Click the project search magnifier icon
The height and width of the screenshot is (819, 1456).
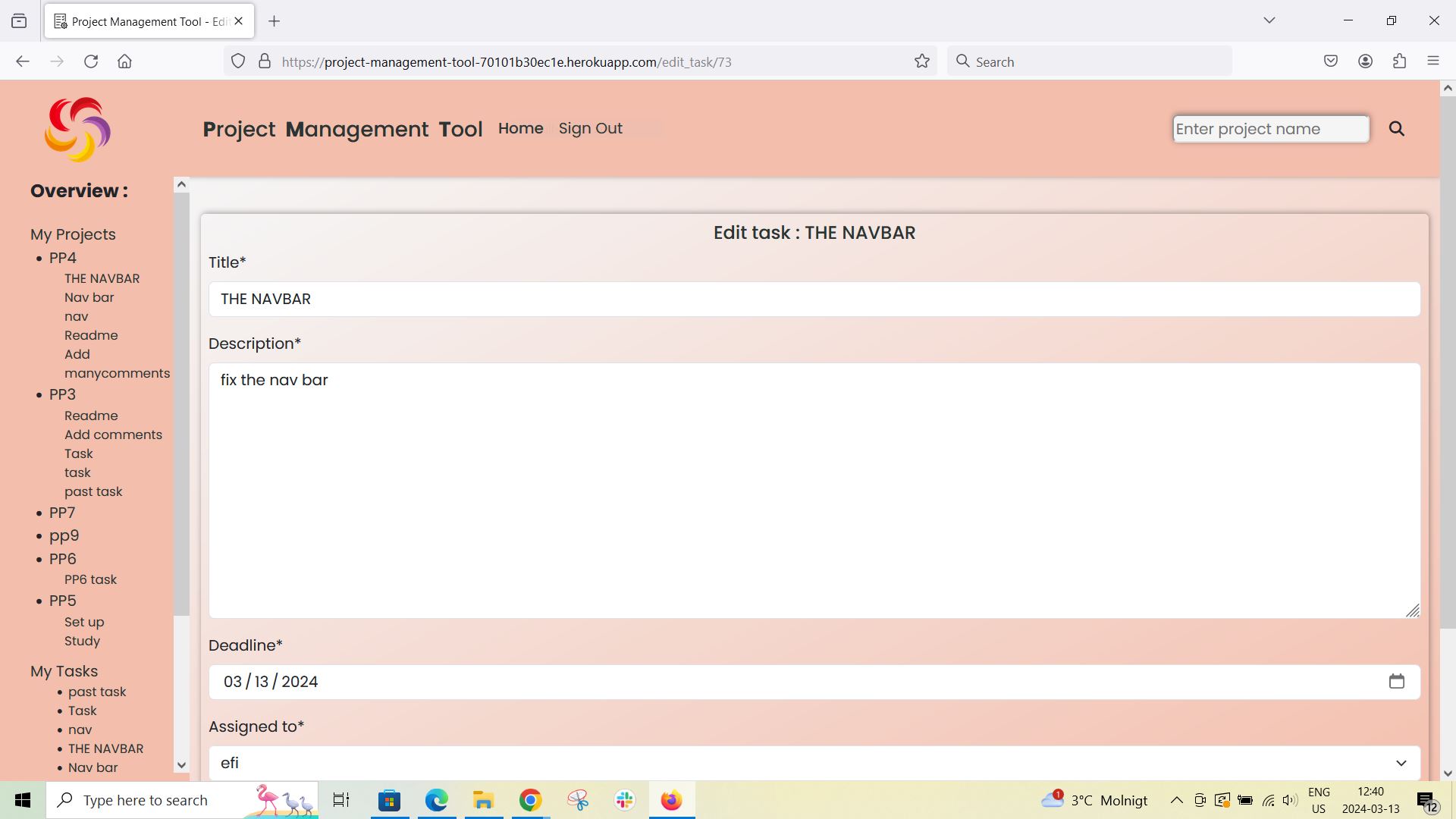click(1398, 129)
